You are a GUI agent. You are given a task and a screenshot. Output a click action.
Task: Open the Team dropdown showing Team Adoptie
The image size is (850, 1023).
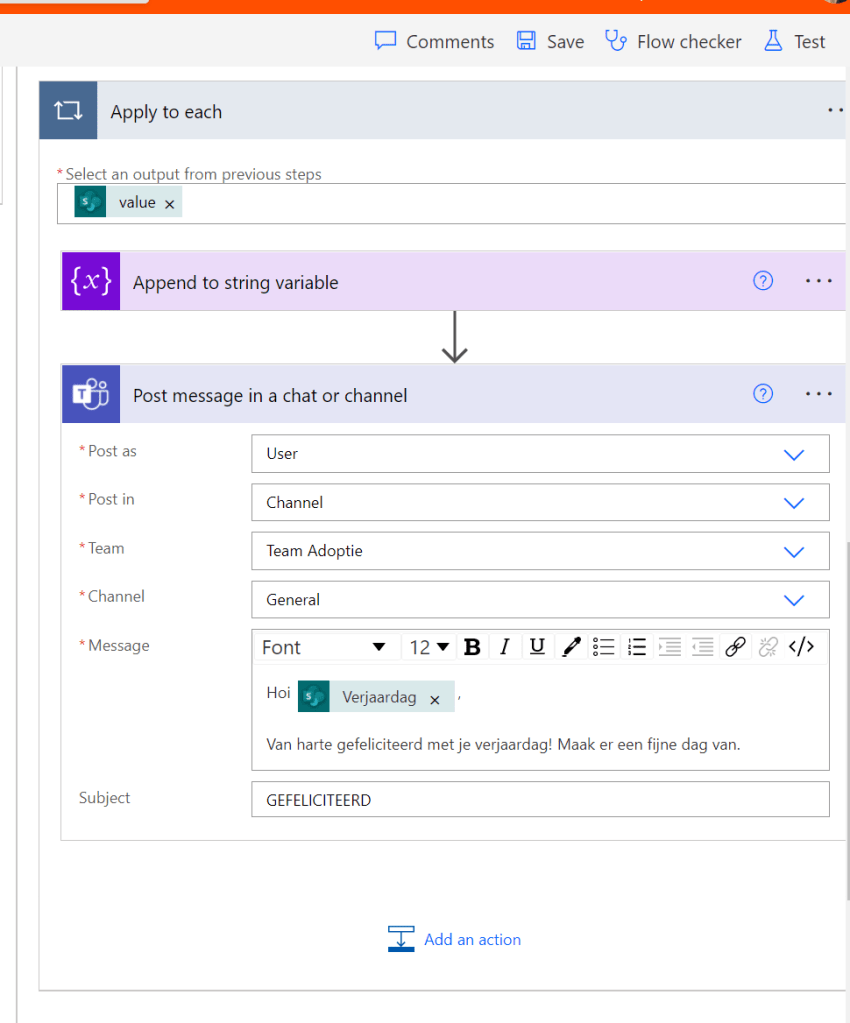tap(793, 551)
